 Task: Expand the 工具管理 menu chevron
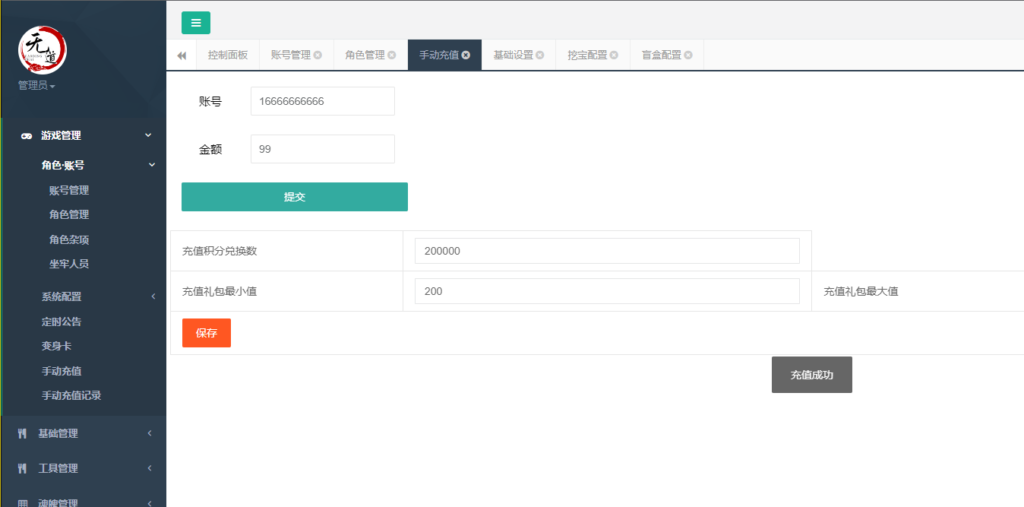click(149, 468)
